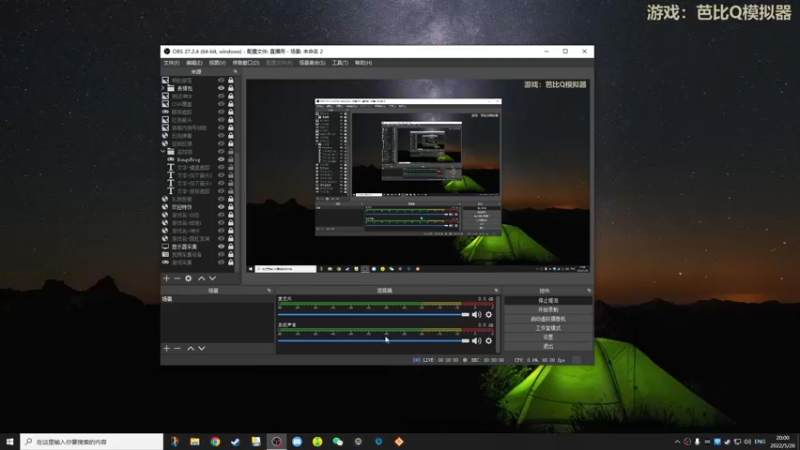Mute the 麦克风 audio channel speaker icon
The image size is (800, 450).
pos(476,314)
